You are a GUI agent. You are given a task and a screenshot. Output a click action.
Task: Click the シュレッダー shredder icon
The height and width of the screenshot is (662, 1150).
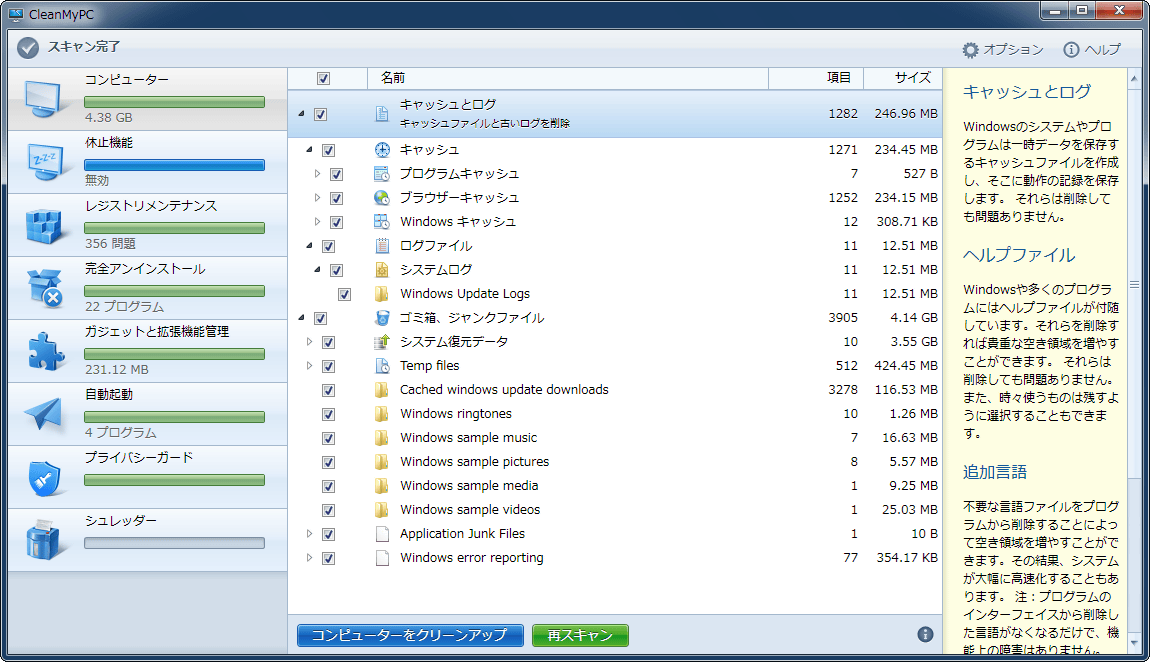43,540
